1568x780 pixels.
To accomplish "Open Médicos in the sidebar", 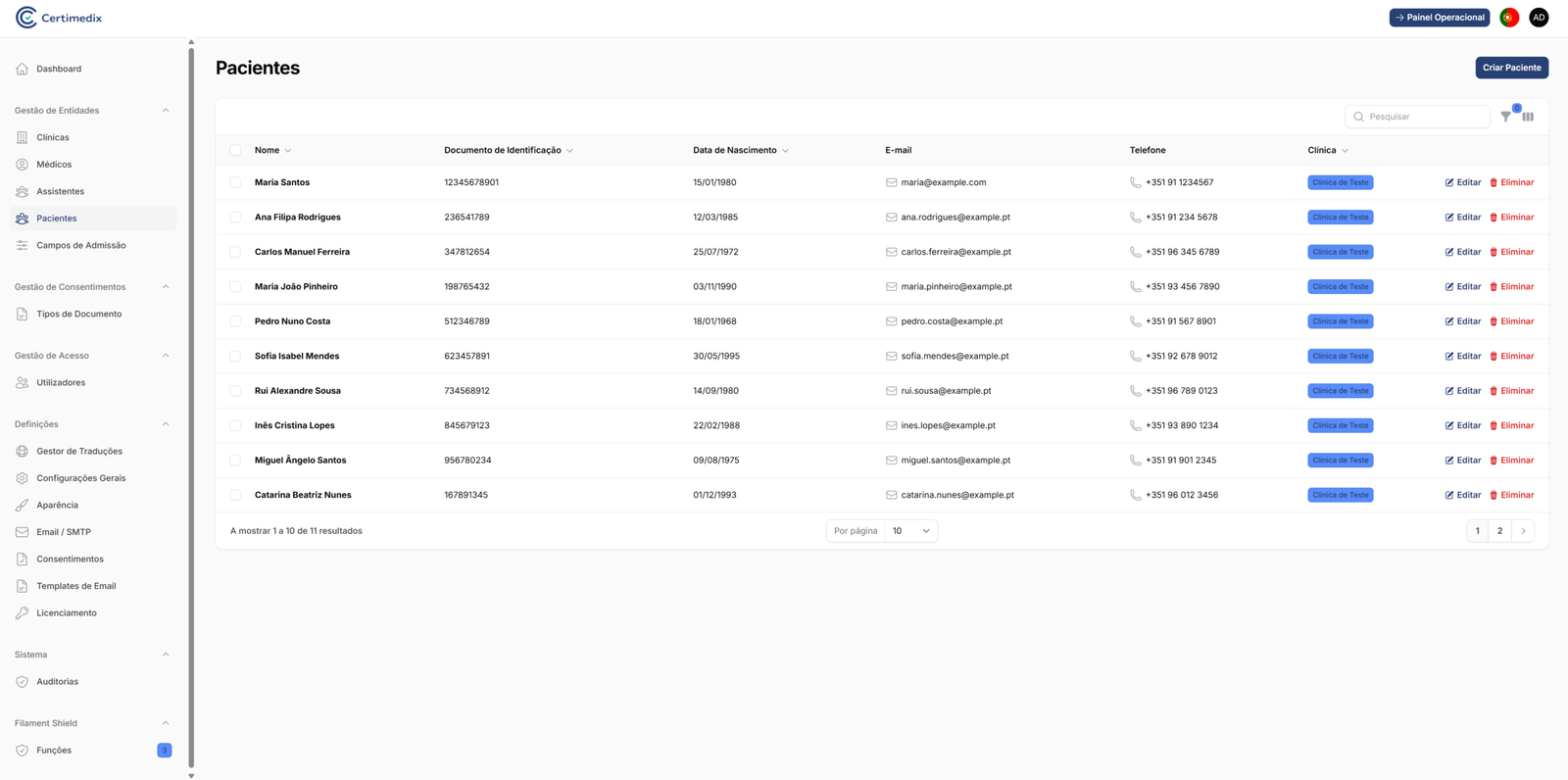I will coord(54,165).
